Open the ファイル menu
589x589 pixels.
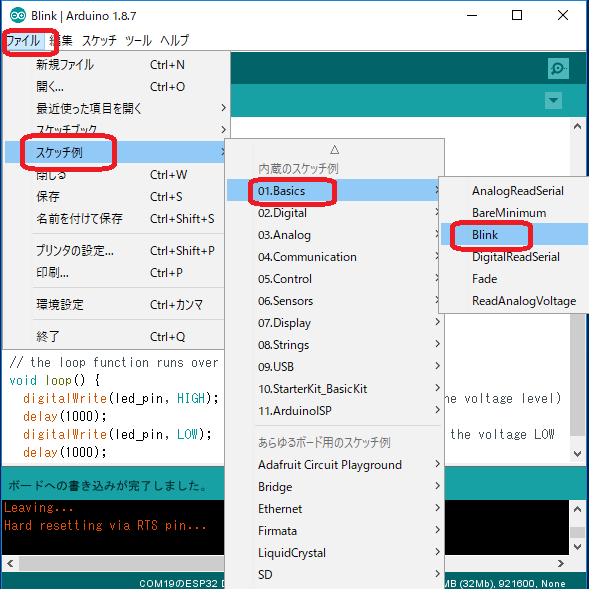[23, 41]
